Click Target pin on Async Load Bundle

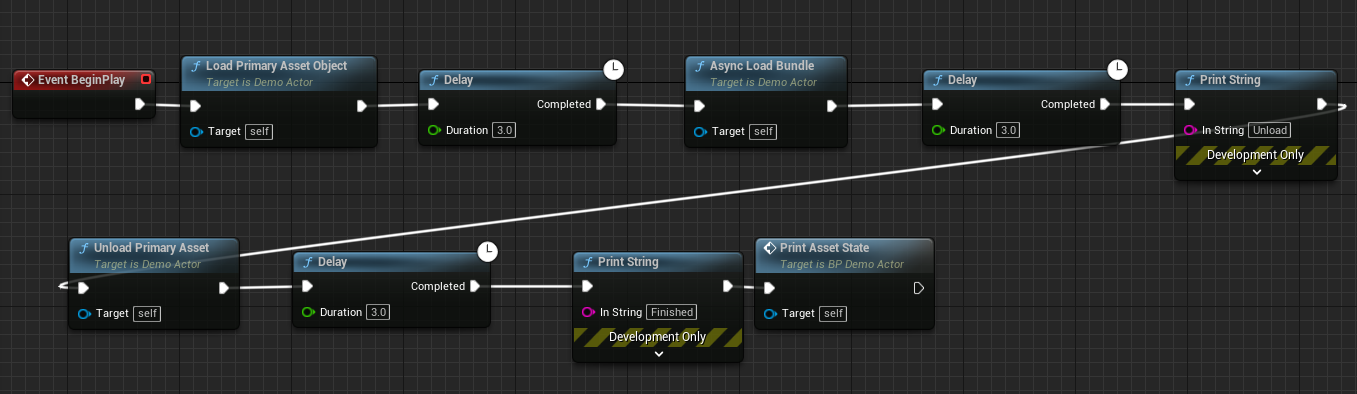click(700, 131)
